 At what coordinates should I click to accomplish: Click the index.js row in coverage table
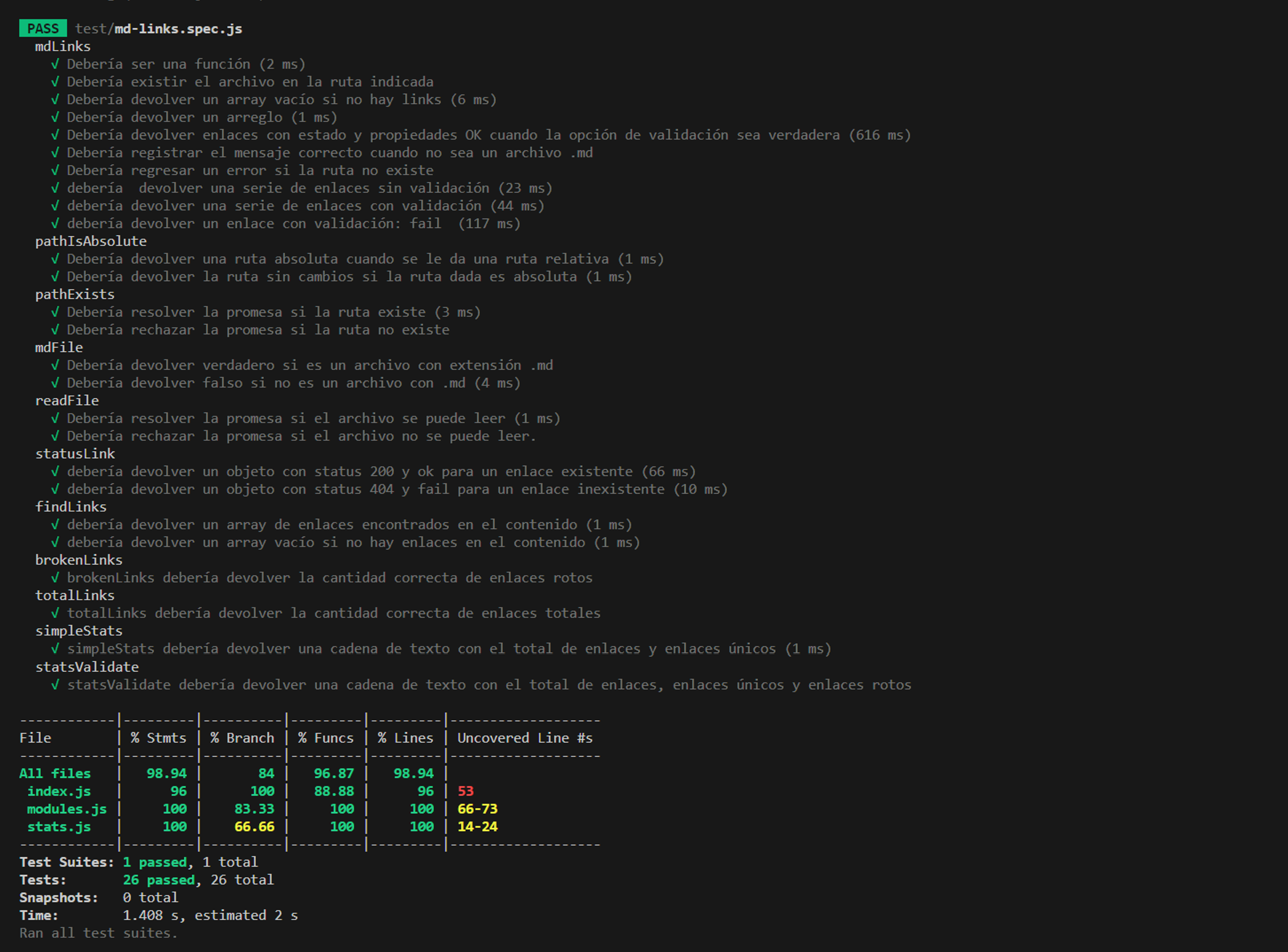point(59,791)
